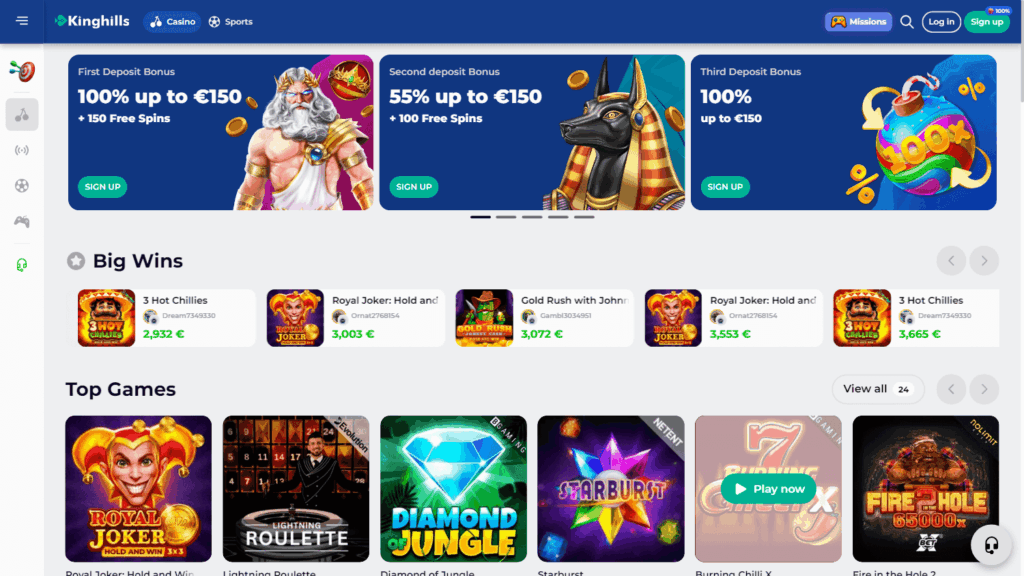Click the search magnifier icon
The height and width of the screenshot is (576, 1024).
coord(906,22)
